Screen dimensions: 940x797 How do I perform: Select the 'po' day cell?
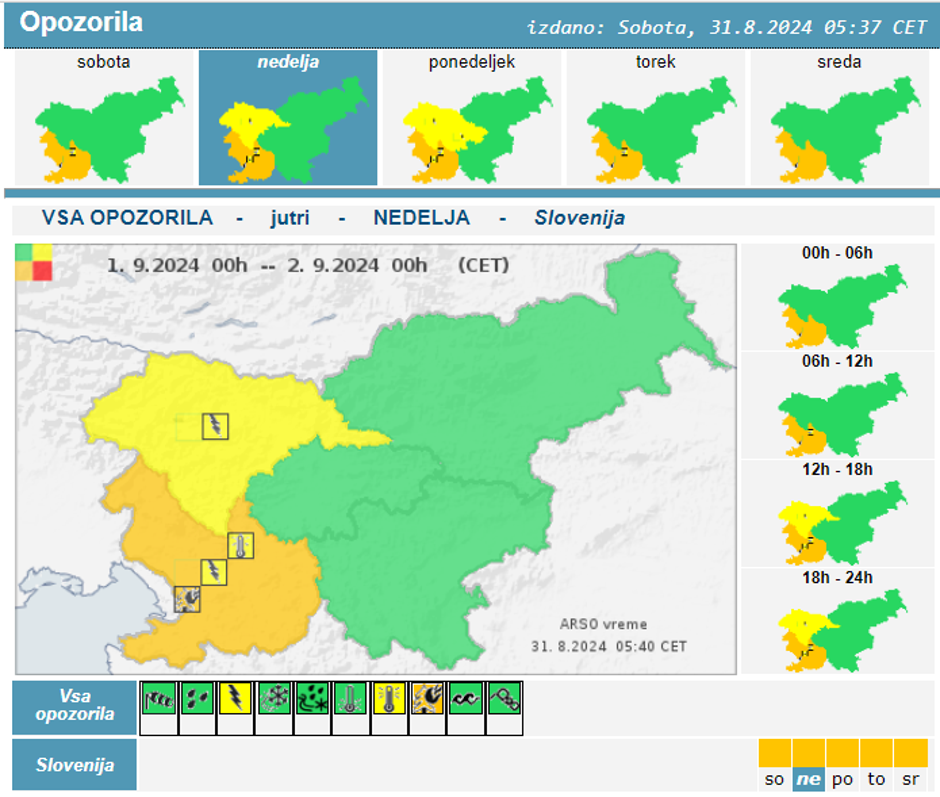(x=843, y=766)
